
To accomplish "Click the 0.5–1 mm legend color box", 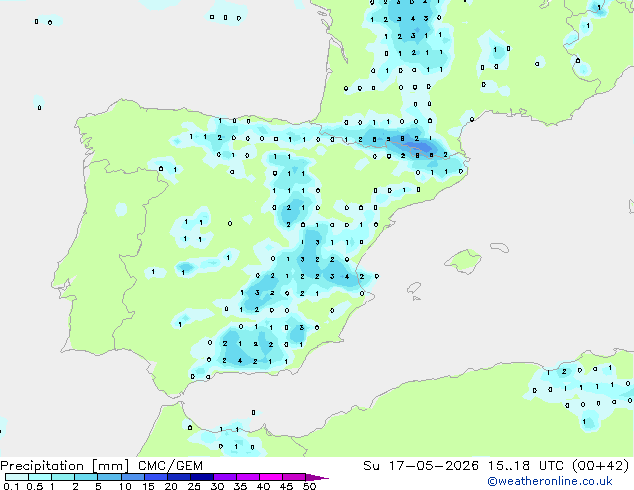I will [x=40, y=477].
